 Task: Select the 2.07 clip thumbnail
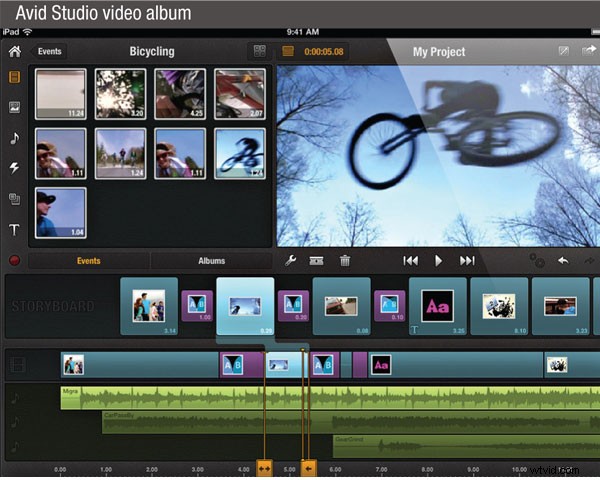click(240, 94)
